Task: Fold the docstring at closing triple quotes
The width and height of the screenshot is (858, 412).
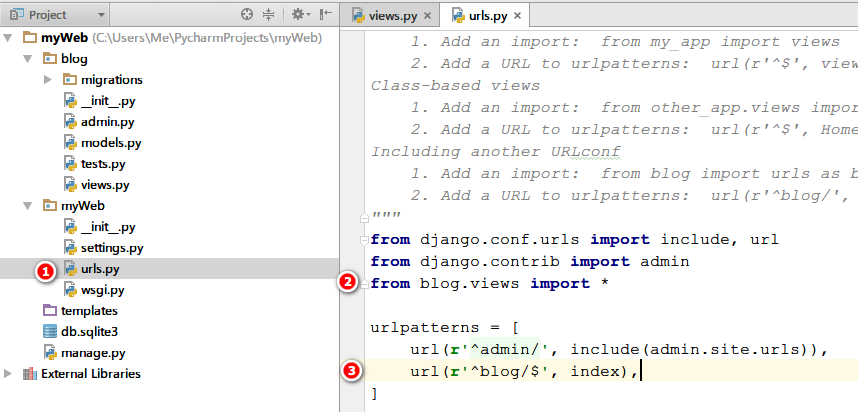Action: coord(364,218)
